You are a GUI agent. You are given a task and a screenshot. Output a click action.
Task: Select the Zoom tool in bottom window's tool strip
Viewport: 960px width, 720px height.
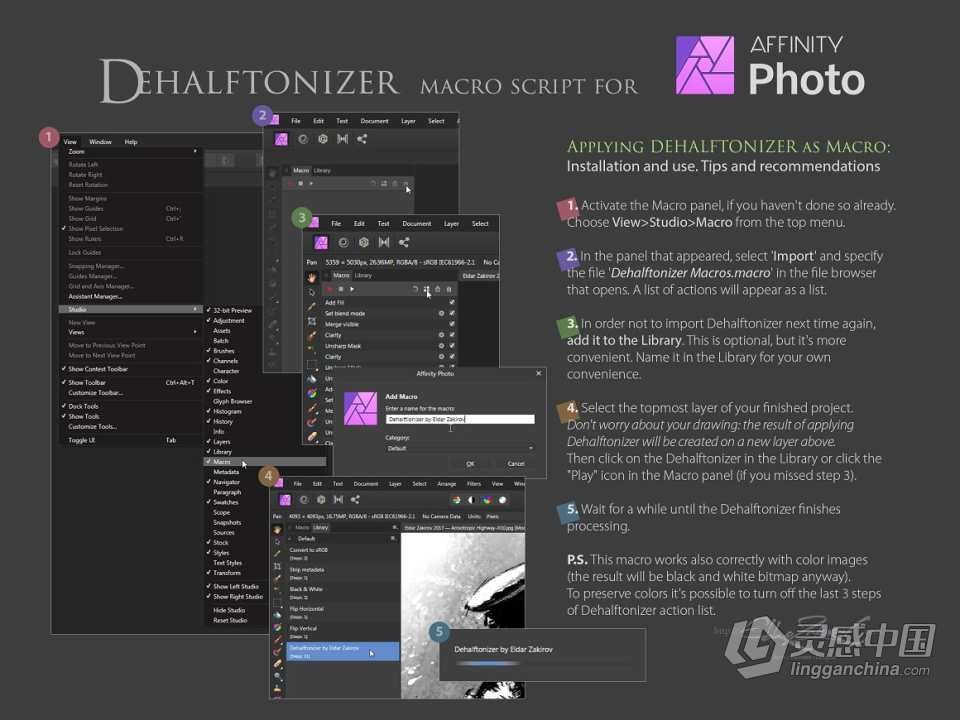[278, 676]
